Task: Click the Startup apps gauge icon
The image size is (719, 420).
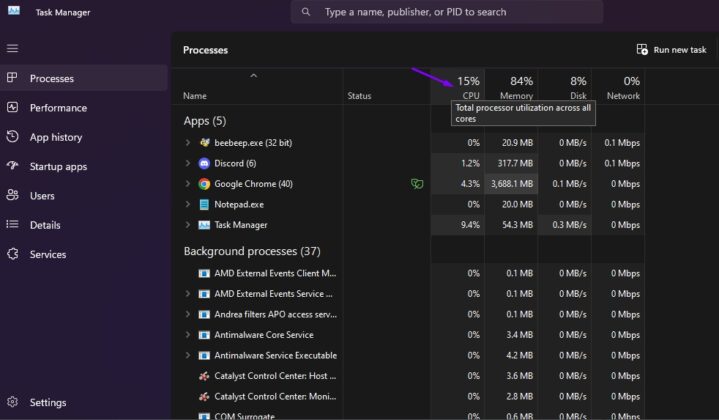Action: (12, 166)
